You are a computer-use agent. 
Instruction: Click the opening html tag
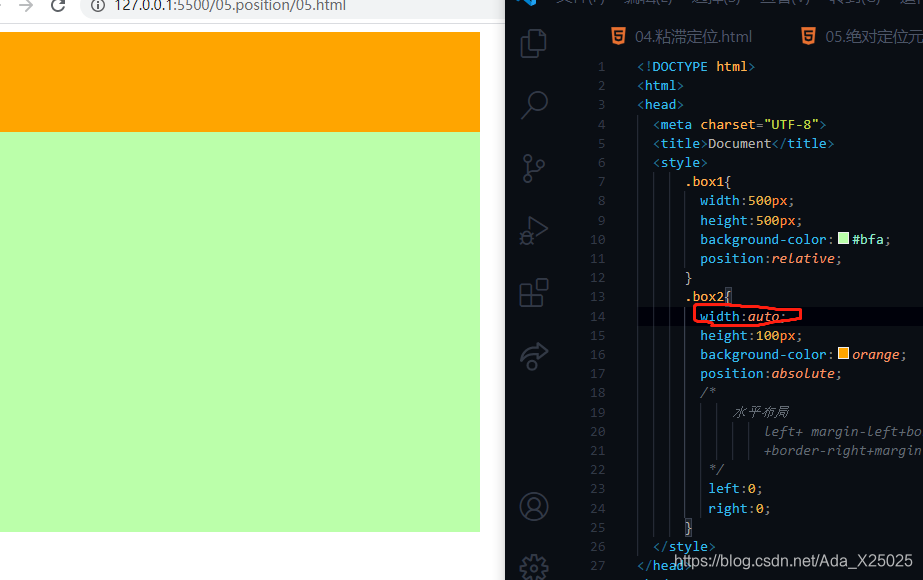pyautogui.click(x=660, y=85)
